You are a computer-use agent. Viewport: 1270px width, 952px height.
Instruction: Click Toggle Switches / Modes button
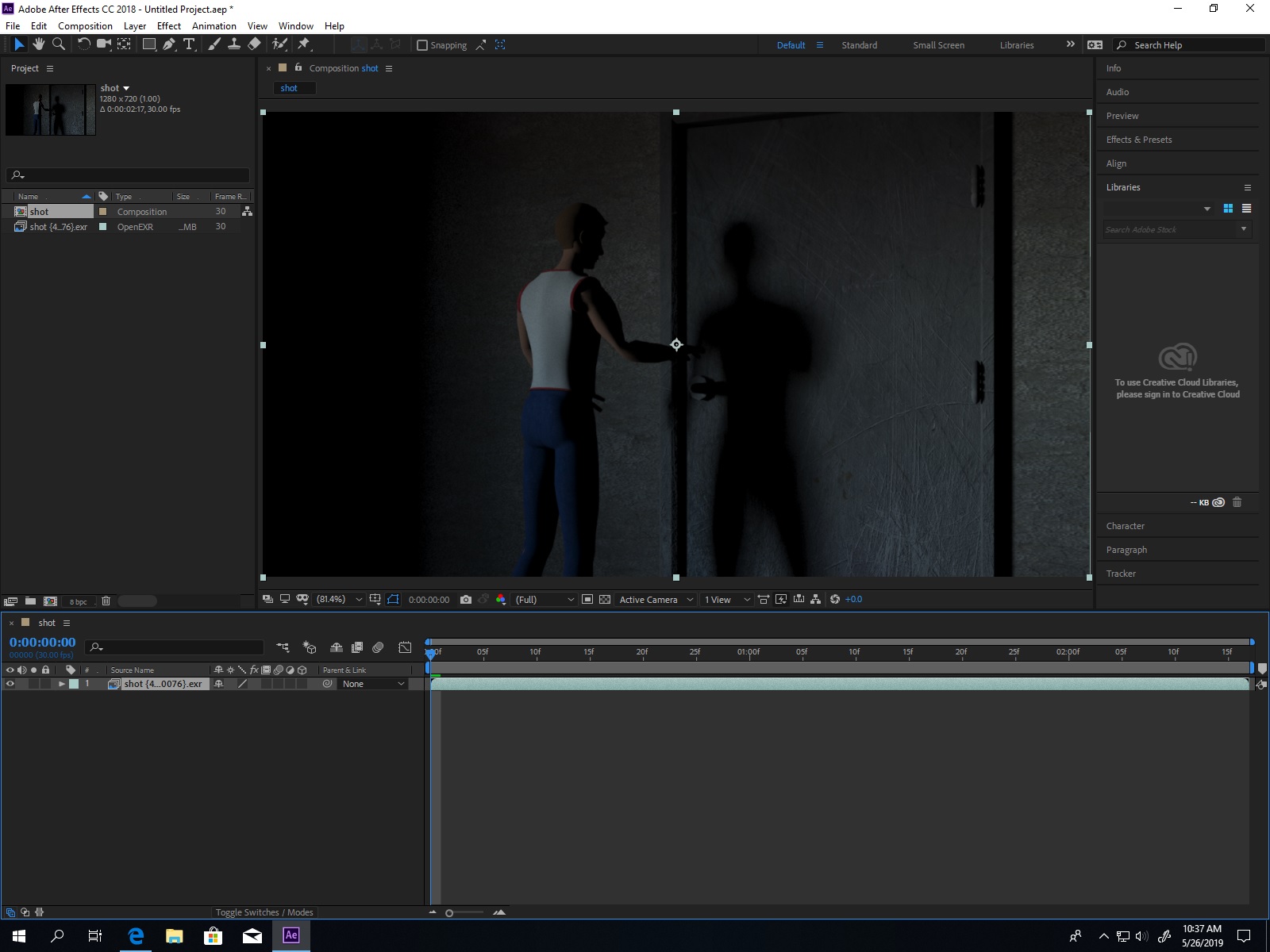tap(264, 912)
